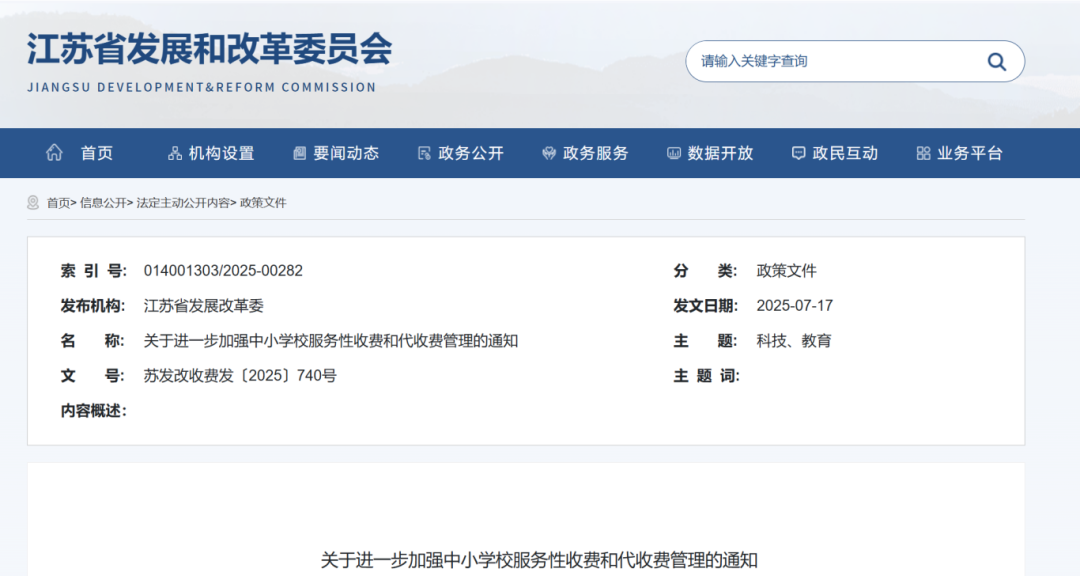Click the 机构设置 organization icon
1080x576 pixels.
pyautogui.click(x=175, y=154)
